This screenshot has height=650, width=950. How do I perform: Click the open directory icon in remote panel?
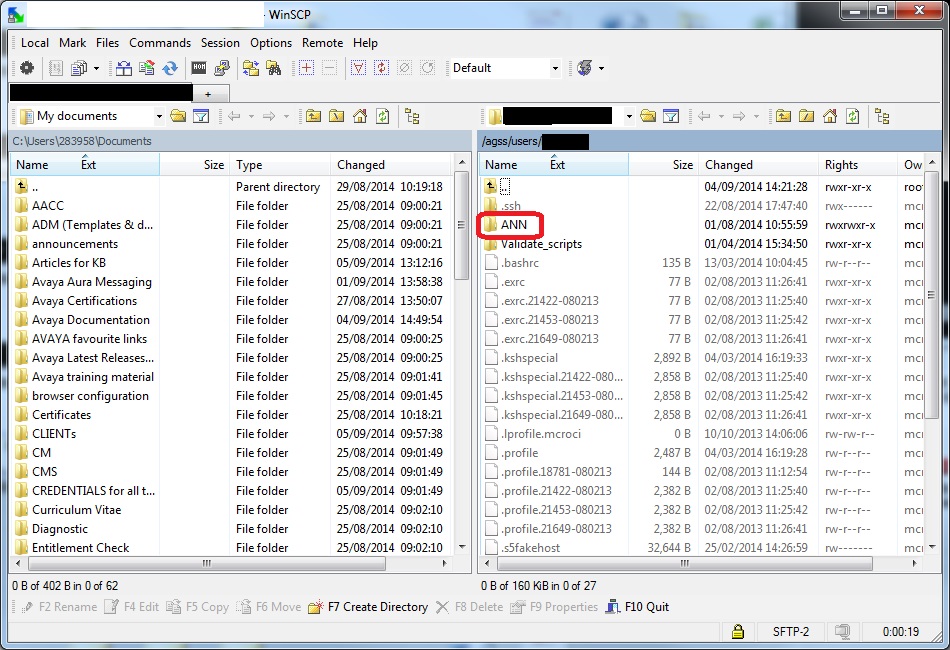pos(648,116)
